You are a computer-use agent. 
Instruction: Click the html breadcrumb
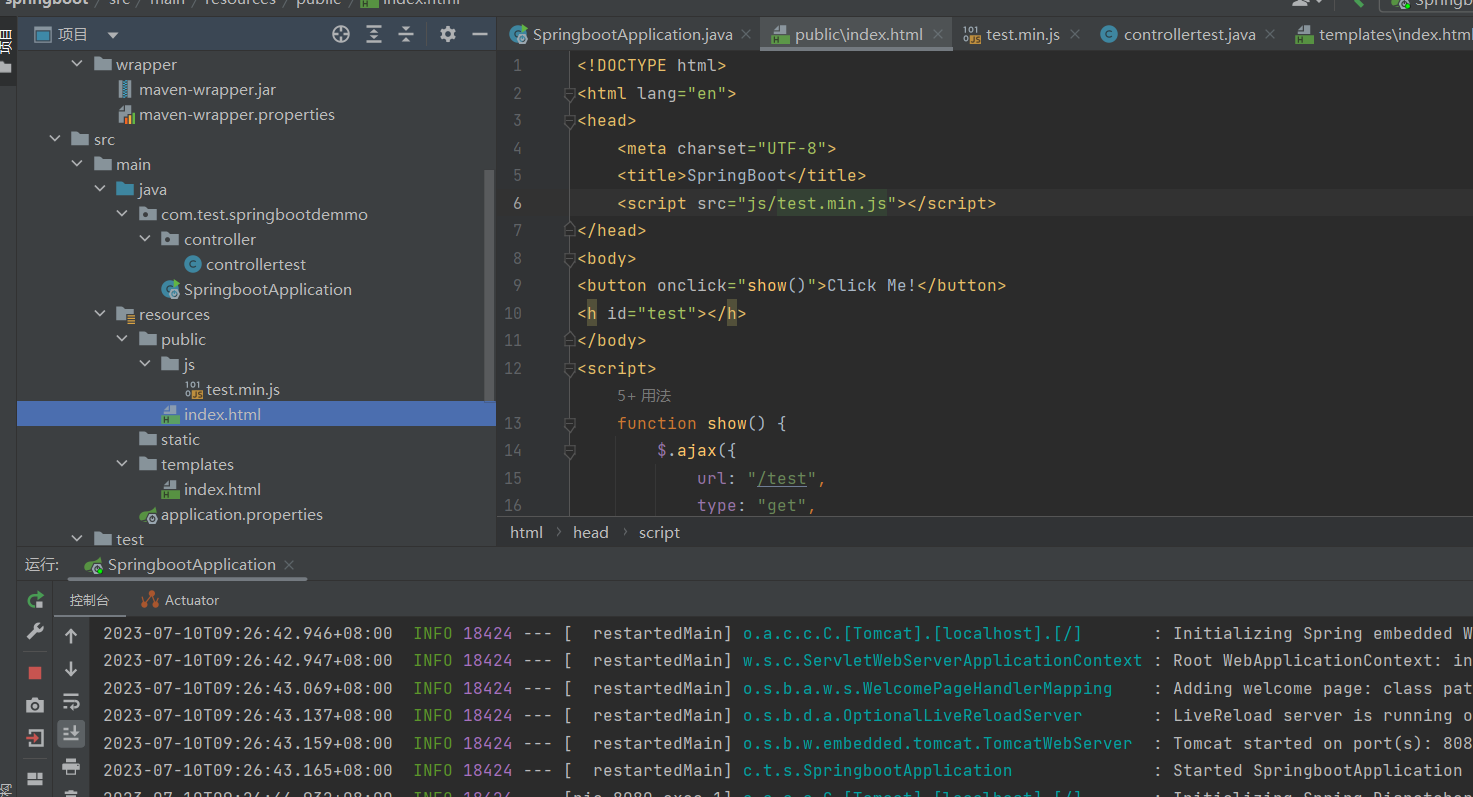click(x=526, y=532)
